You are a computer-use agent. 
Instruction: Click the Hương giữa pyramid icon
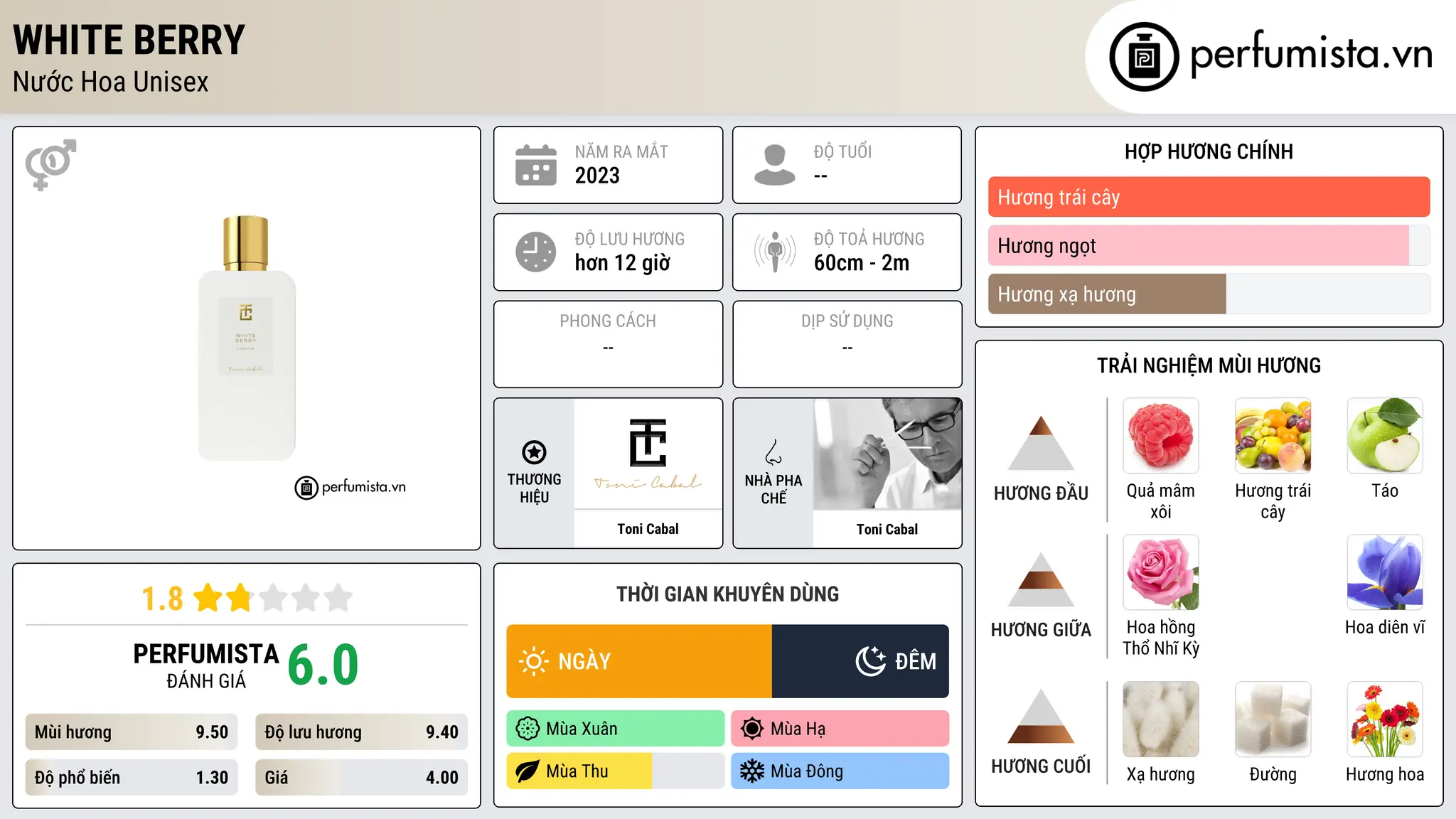[x=1042, y=579]
